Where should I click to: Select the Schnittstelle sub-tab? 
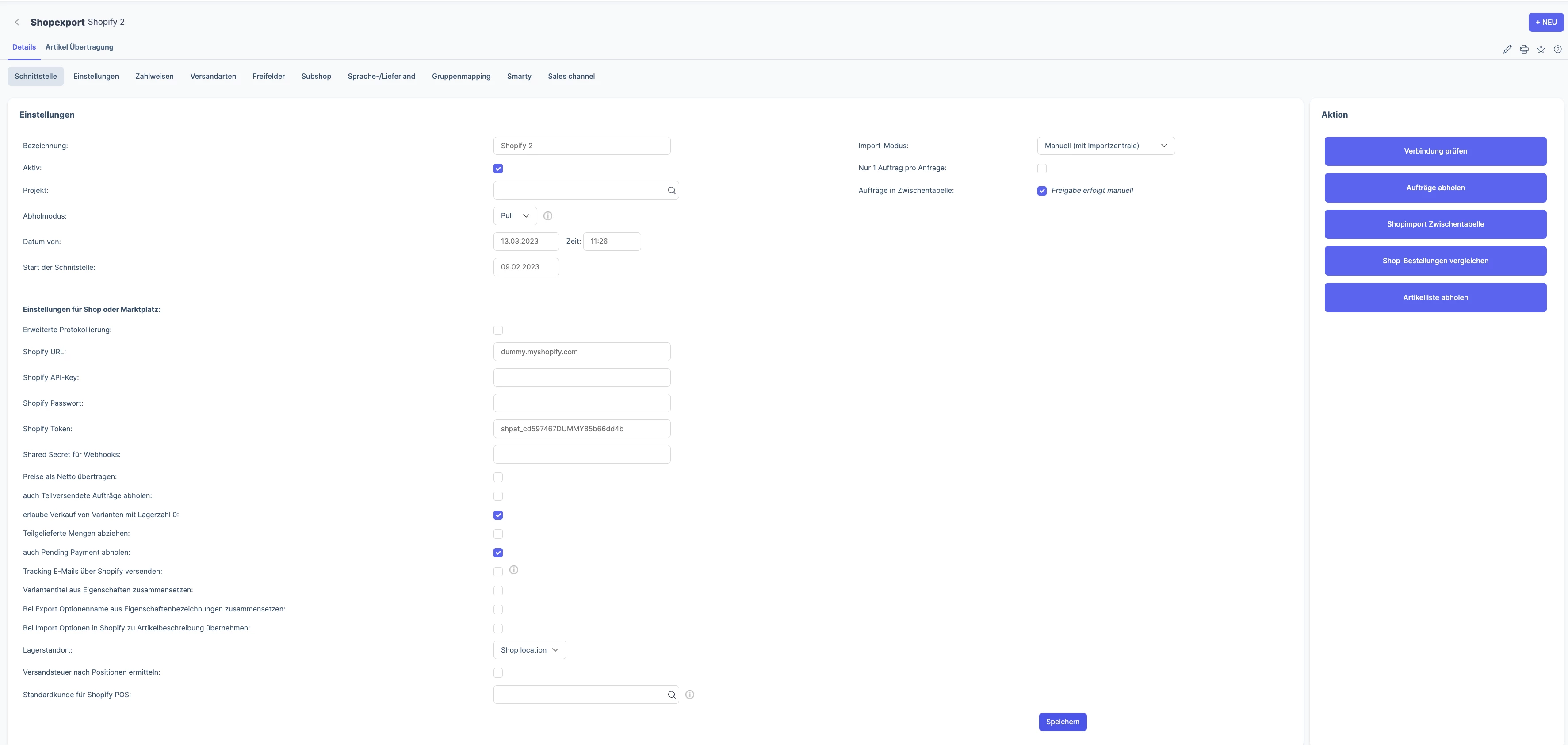(x=35, y=77)
